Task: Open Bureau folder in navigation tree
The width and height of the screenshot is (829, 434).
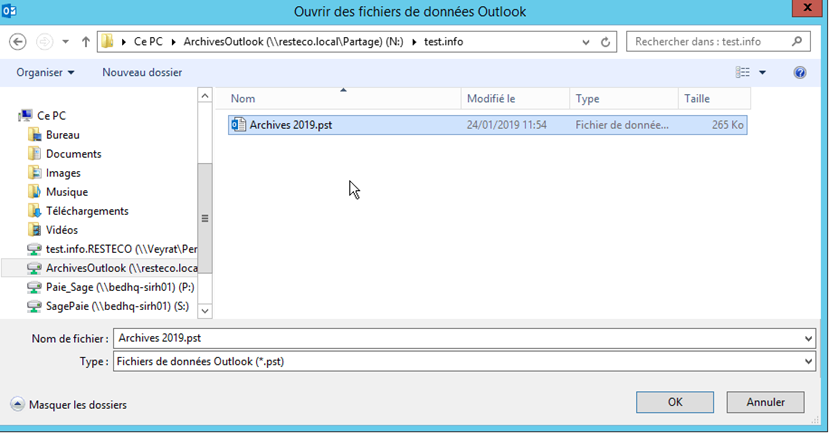Action: click(62, 135)
